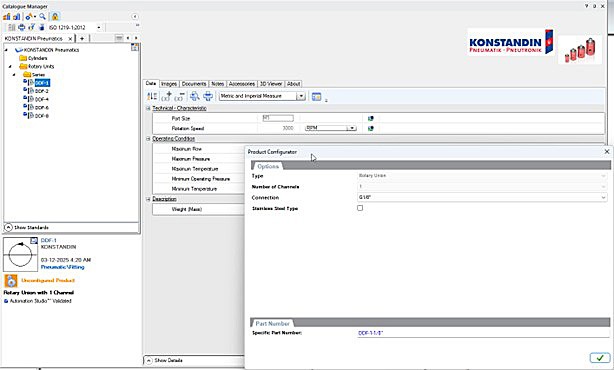Click the grey columns icon in second toolbar row

coord(12,27)
